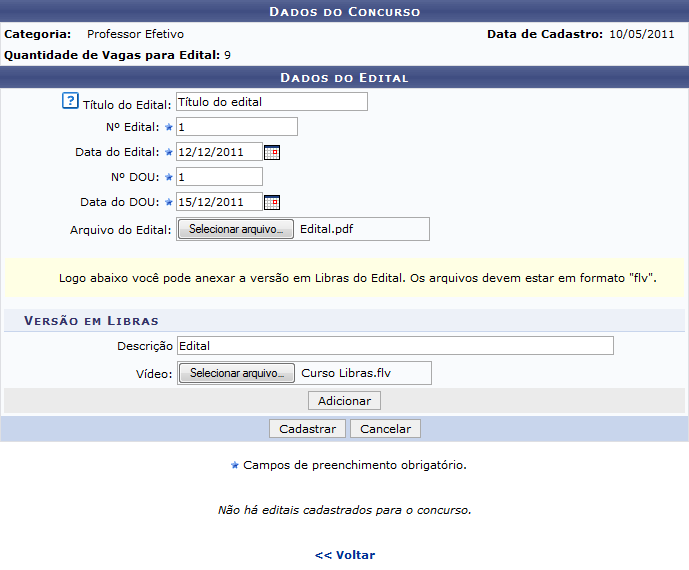Click the help icon beside Título do Edital
This screenshot has width=689, height=570.
click(70, 101)
